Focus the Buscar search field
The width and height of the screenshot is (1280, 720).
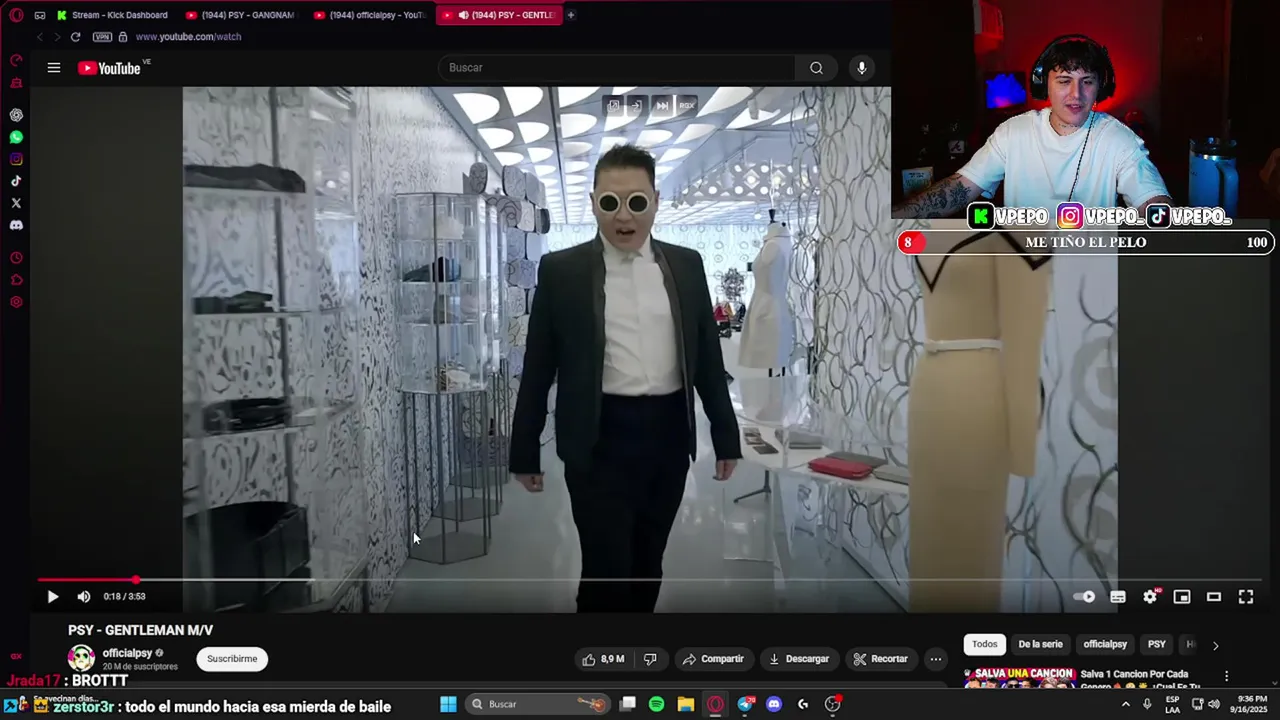click(x=617, y=68)
